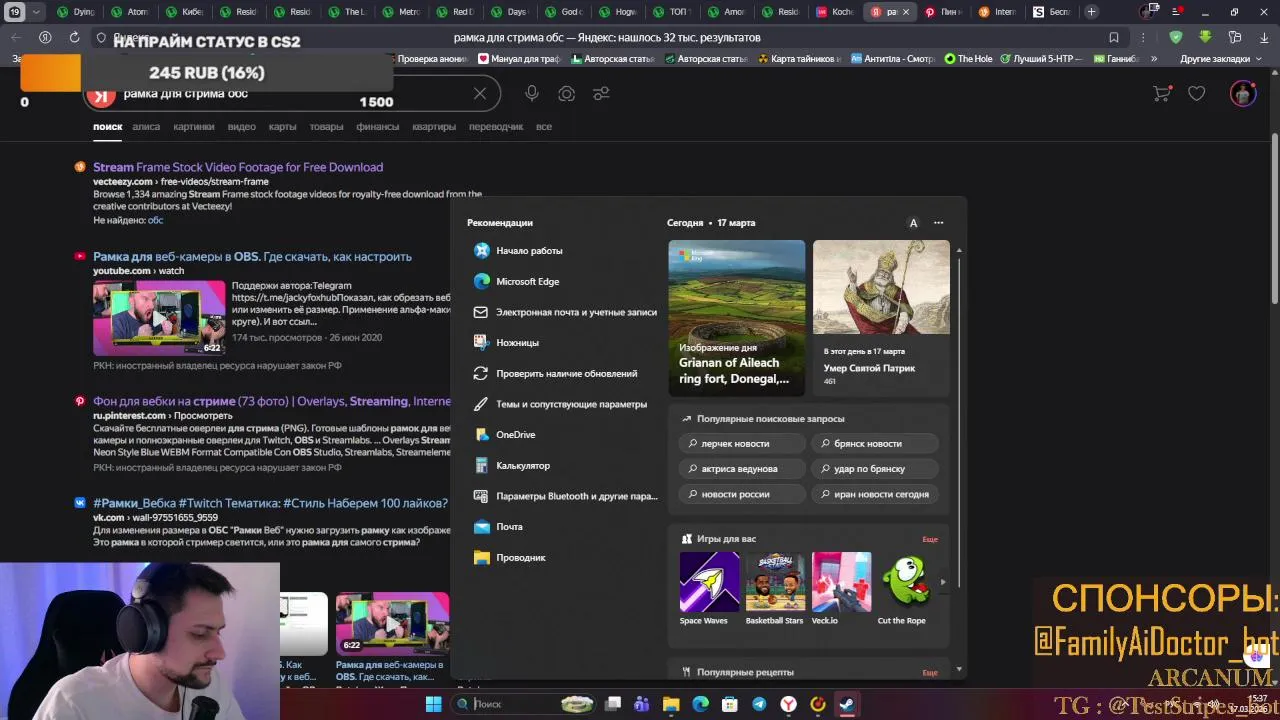This screenshot has height=720, width=1280.
Task: Open favorites heart icon
Action: click(x=1197, y=93)
